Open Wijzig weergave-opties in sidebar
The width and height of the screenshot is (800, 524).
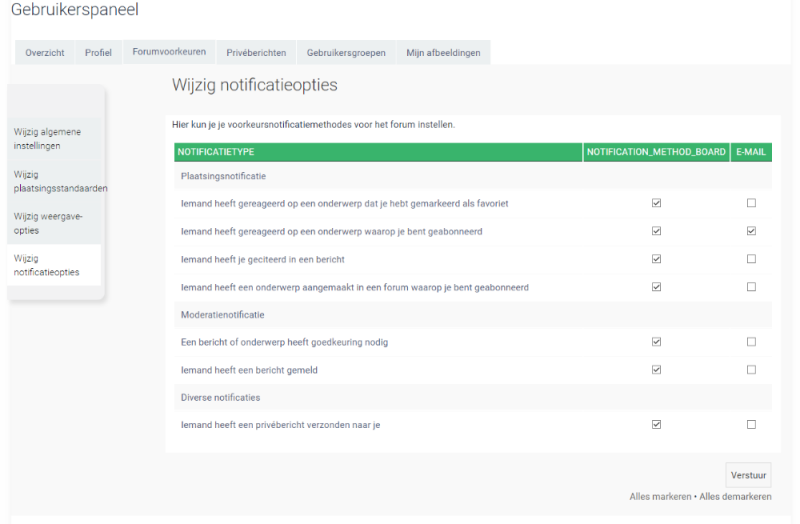tap(48, 223)
